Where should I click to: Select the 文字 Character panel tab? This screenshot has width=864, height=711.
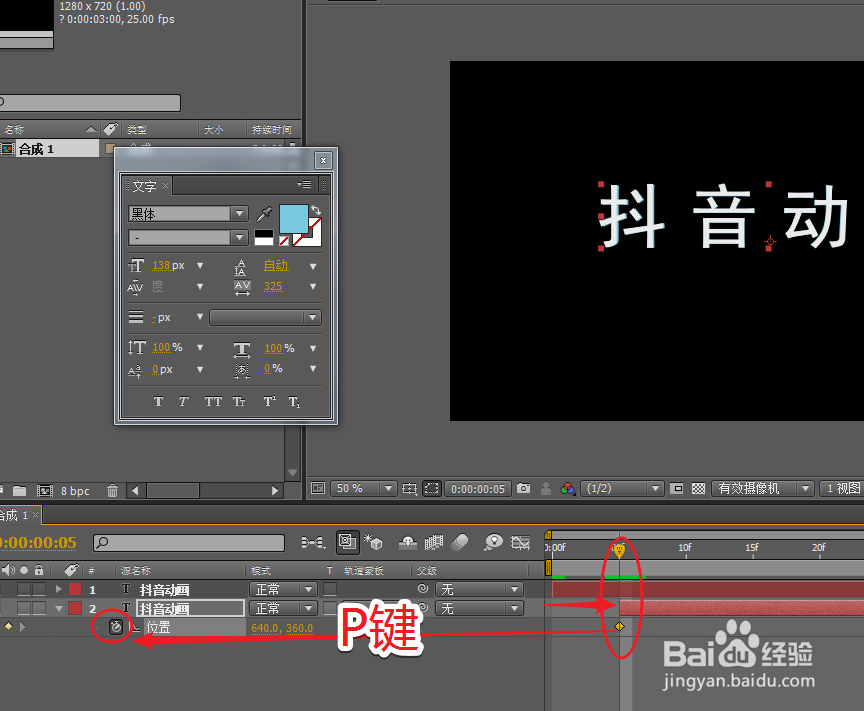(x=144, y=186)
